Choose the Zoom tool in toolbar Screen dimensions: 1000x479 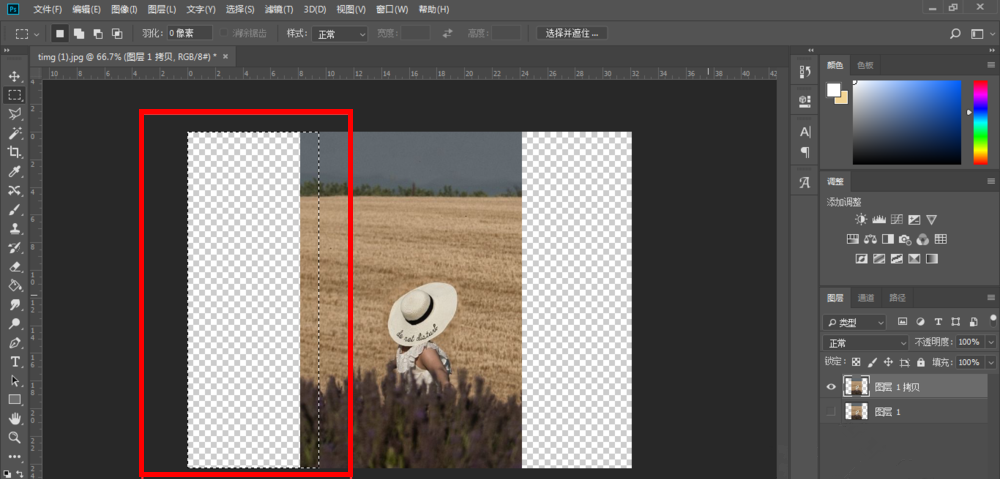(14, 437)
